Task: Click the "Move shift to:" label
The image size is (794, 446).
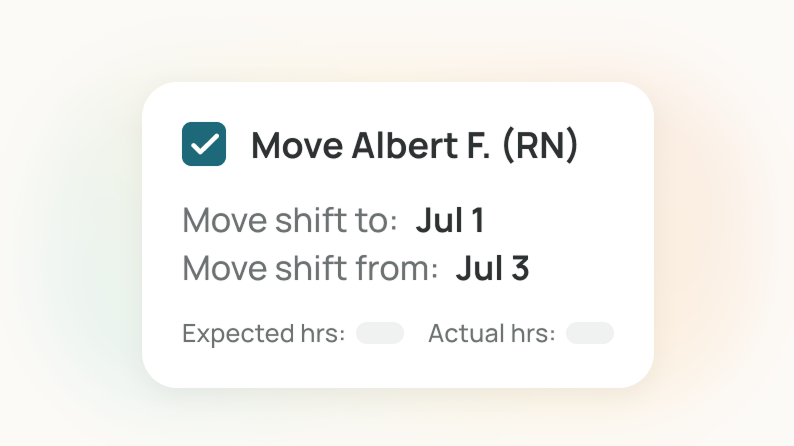Action: tap(291, 221)
